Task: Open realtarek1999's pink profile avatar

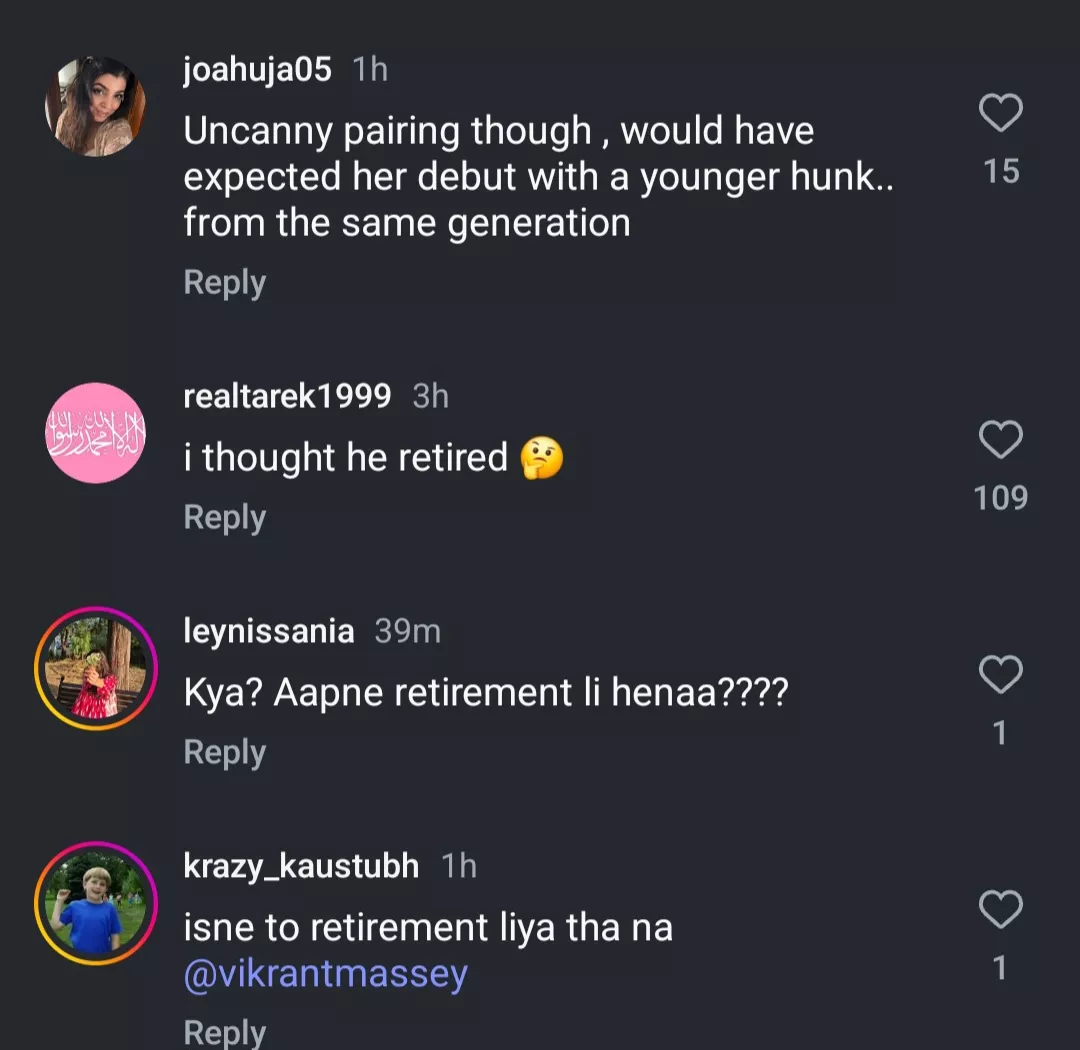Action: [x=96, y=433]
